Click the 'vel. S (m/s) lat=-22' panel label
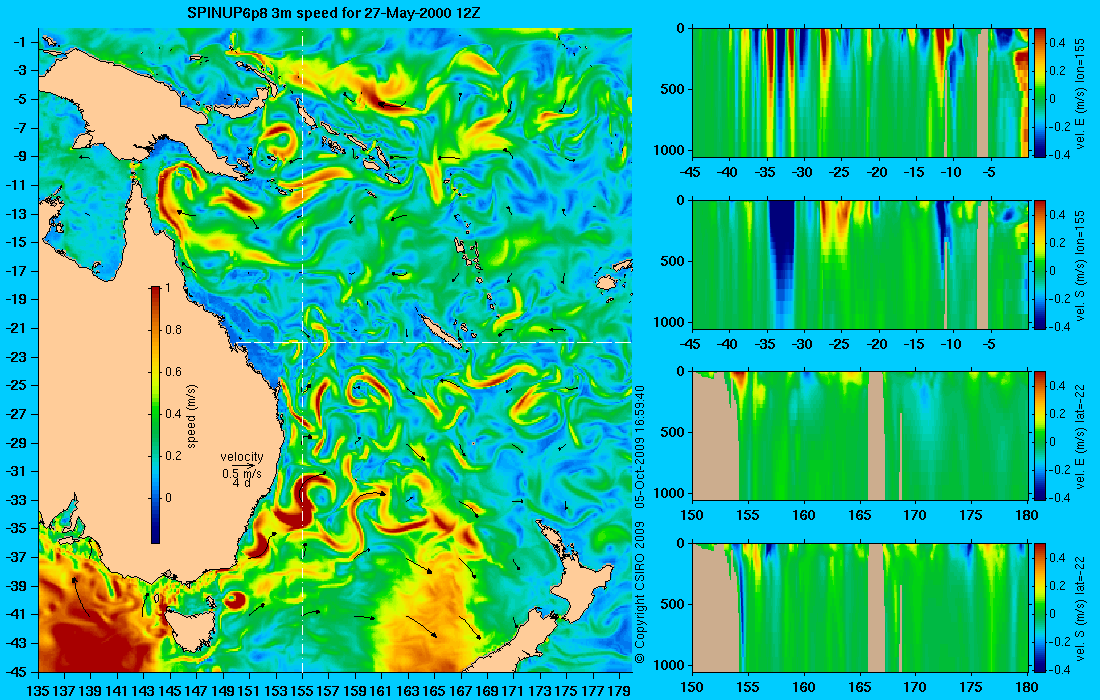The image size is (1100, 700). click(x=1081, y=608)
